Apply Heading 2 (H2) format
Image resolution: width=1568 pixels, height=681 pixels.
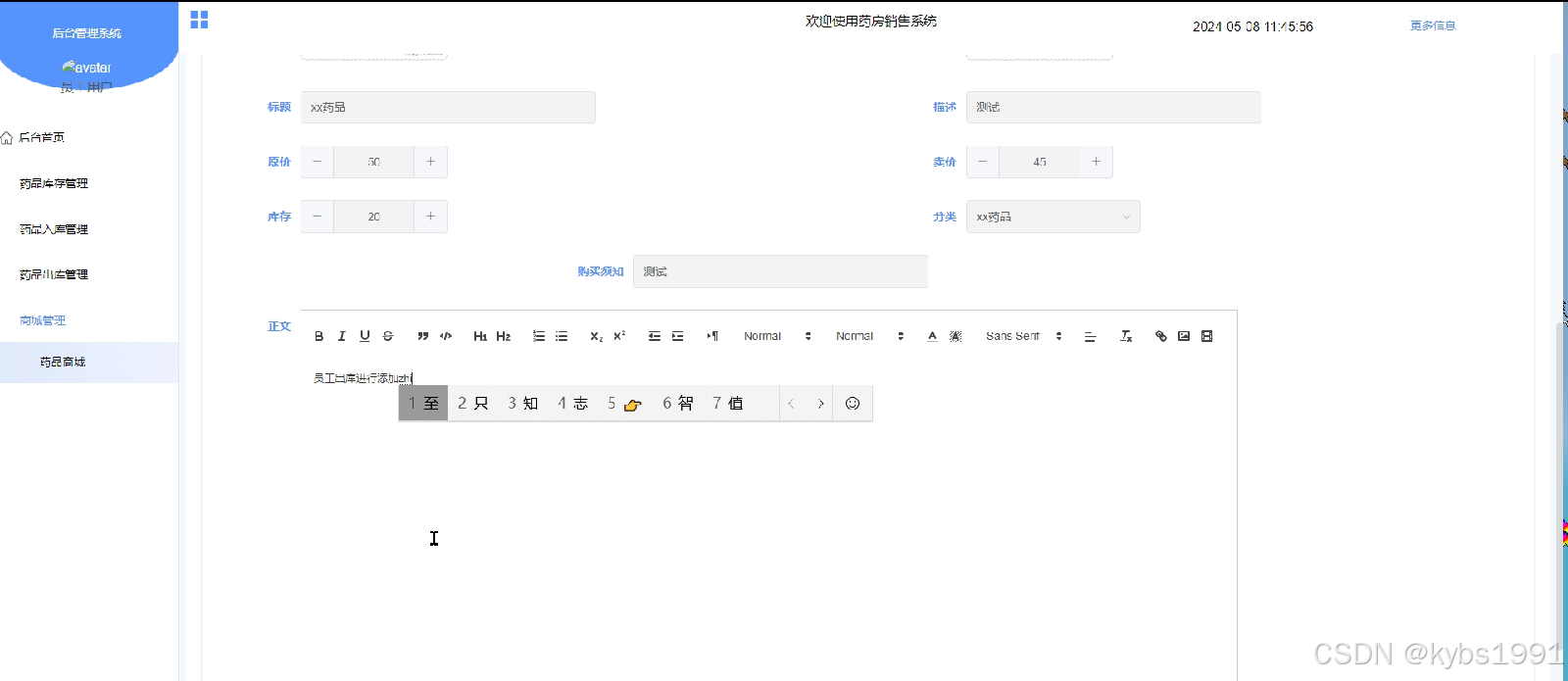pyautogui.click(x=504, y=336)
